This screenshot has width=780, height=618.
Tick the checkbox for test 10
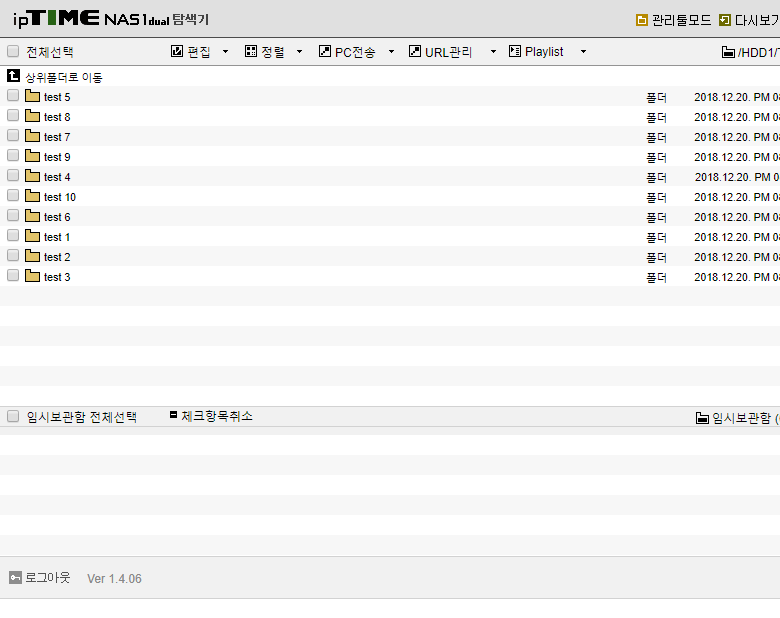click(x=13, y=195)
